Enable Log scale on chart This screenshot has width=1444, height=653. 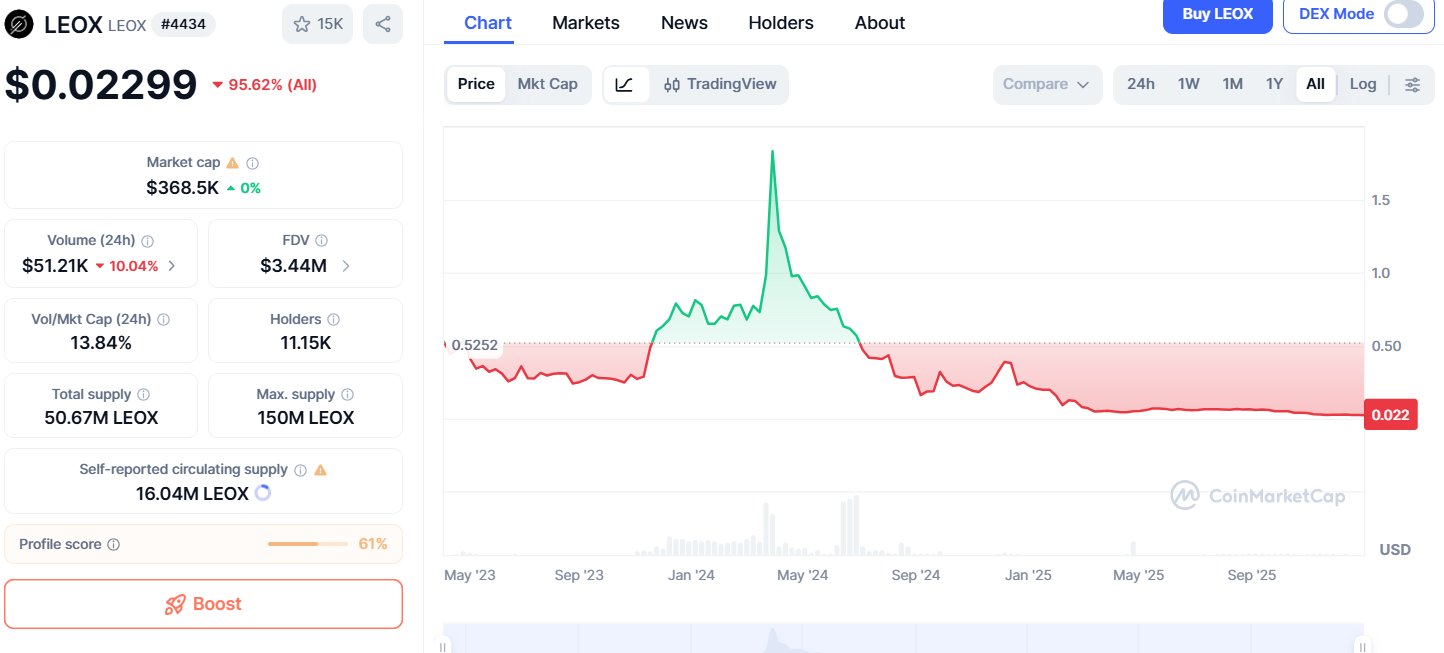1362,84
